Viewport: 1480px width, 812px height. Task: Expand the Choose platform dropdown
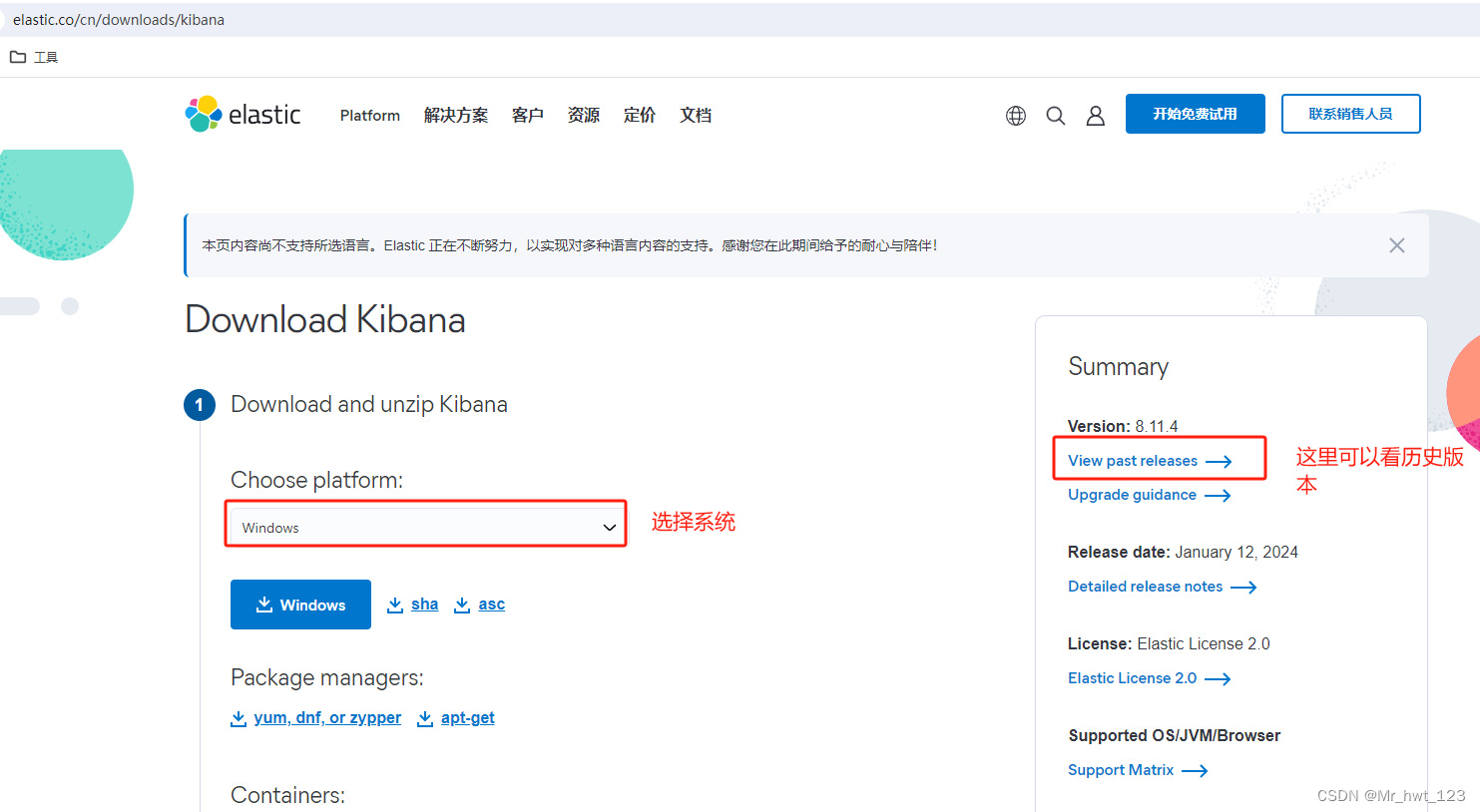point(427,527)
